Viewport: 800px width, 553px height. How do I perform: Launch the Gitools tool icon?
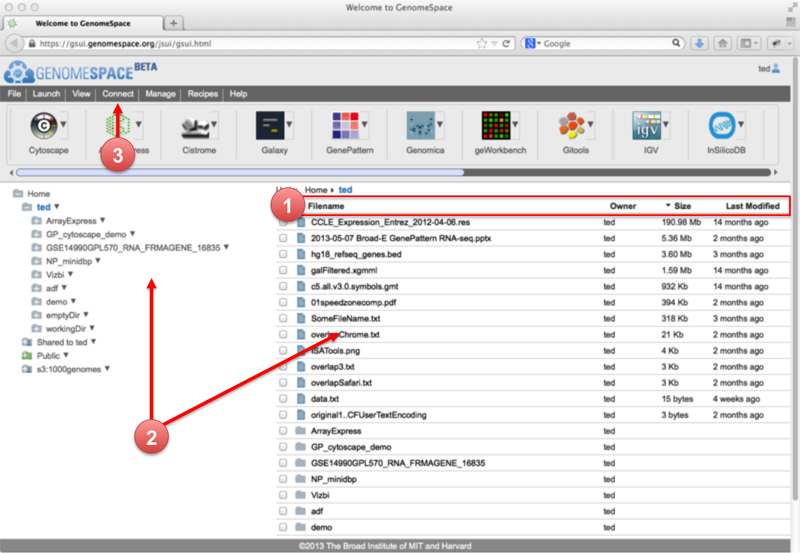click(x=571, y=125)
